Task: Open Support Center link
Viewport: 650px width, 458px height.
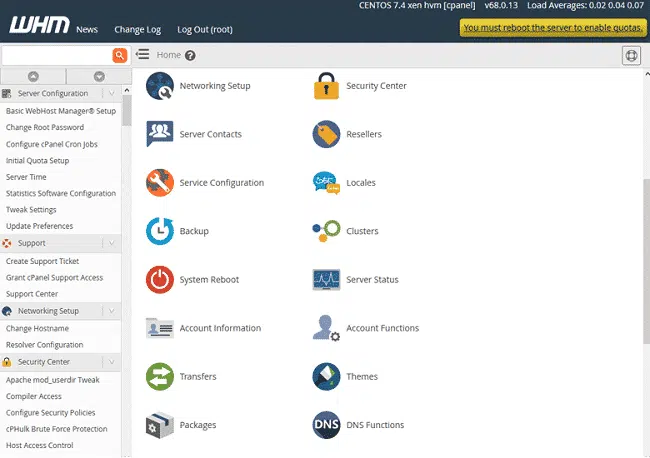Action: point(32,294)
